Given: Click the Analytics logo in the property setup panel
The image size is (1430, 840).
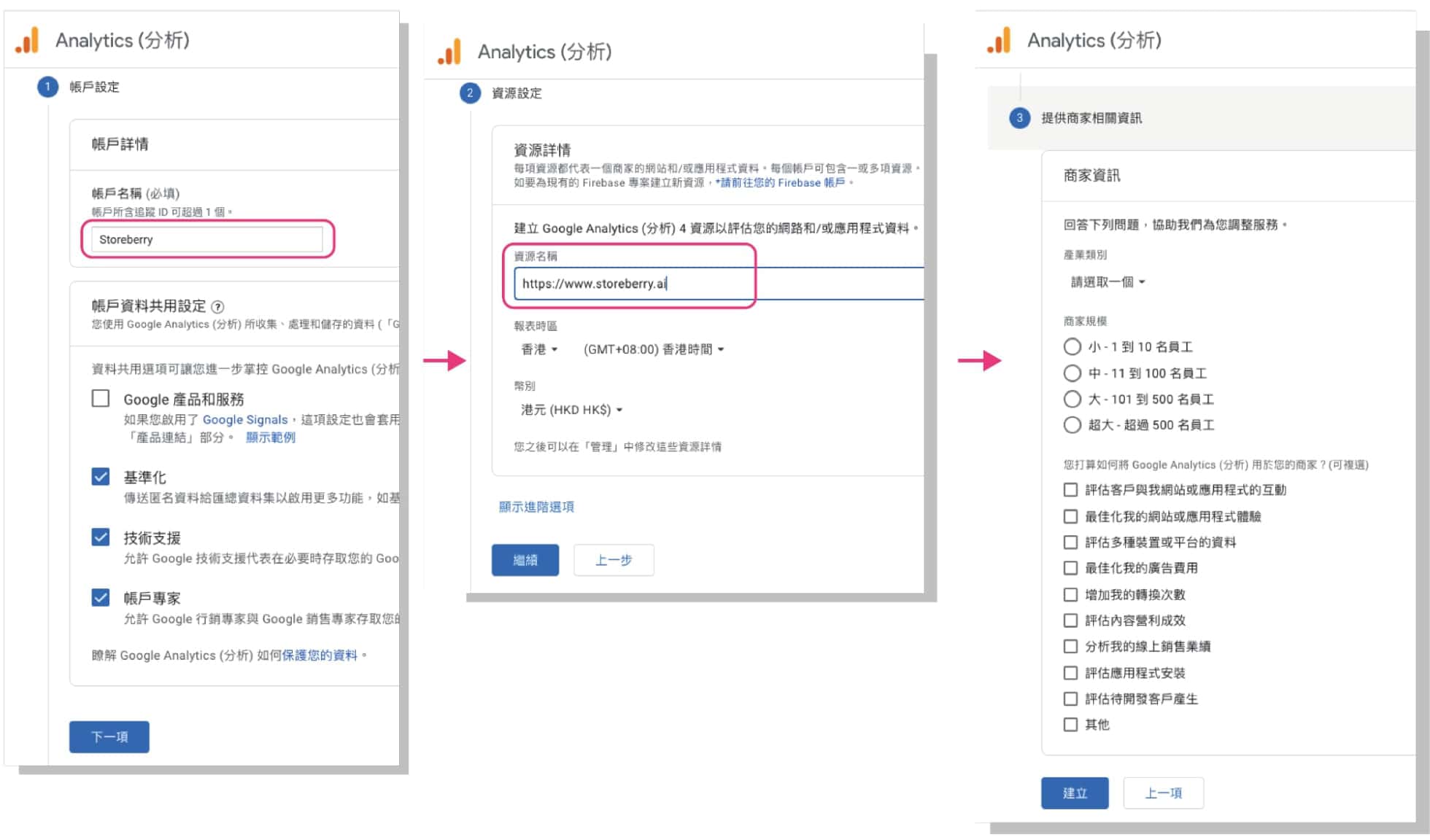Looking at the screenshot, I should 450,52.
